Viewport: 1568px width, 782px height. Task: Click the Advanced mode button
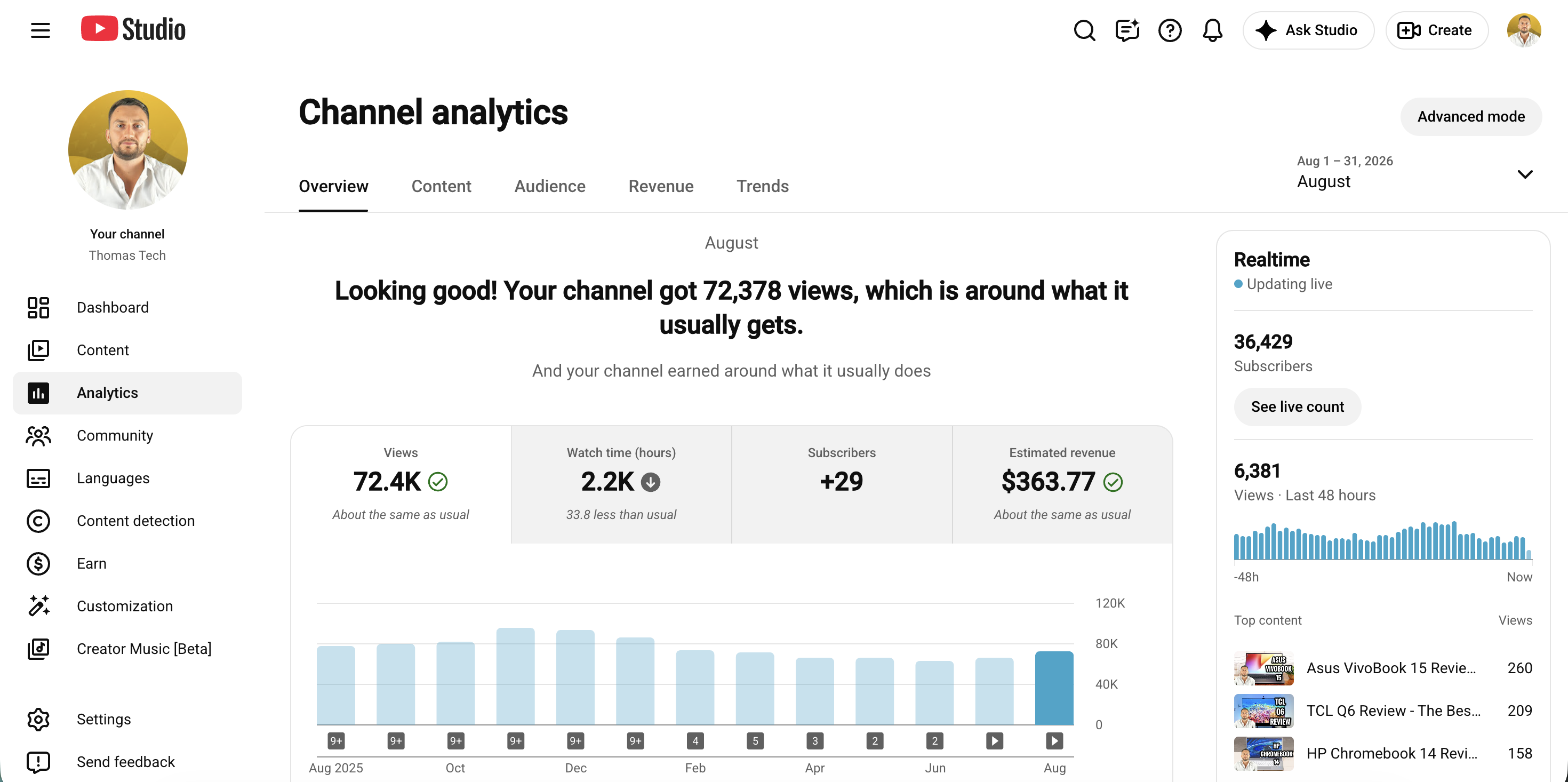click(x=1470, y=116)
